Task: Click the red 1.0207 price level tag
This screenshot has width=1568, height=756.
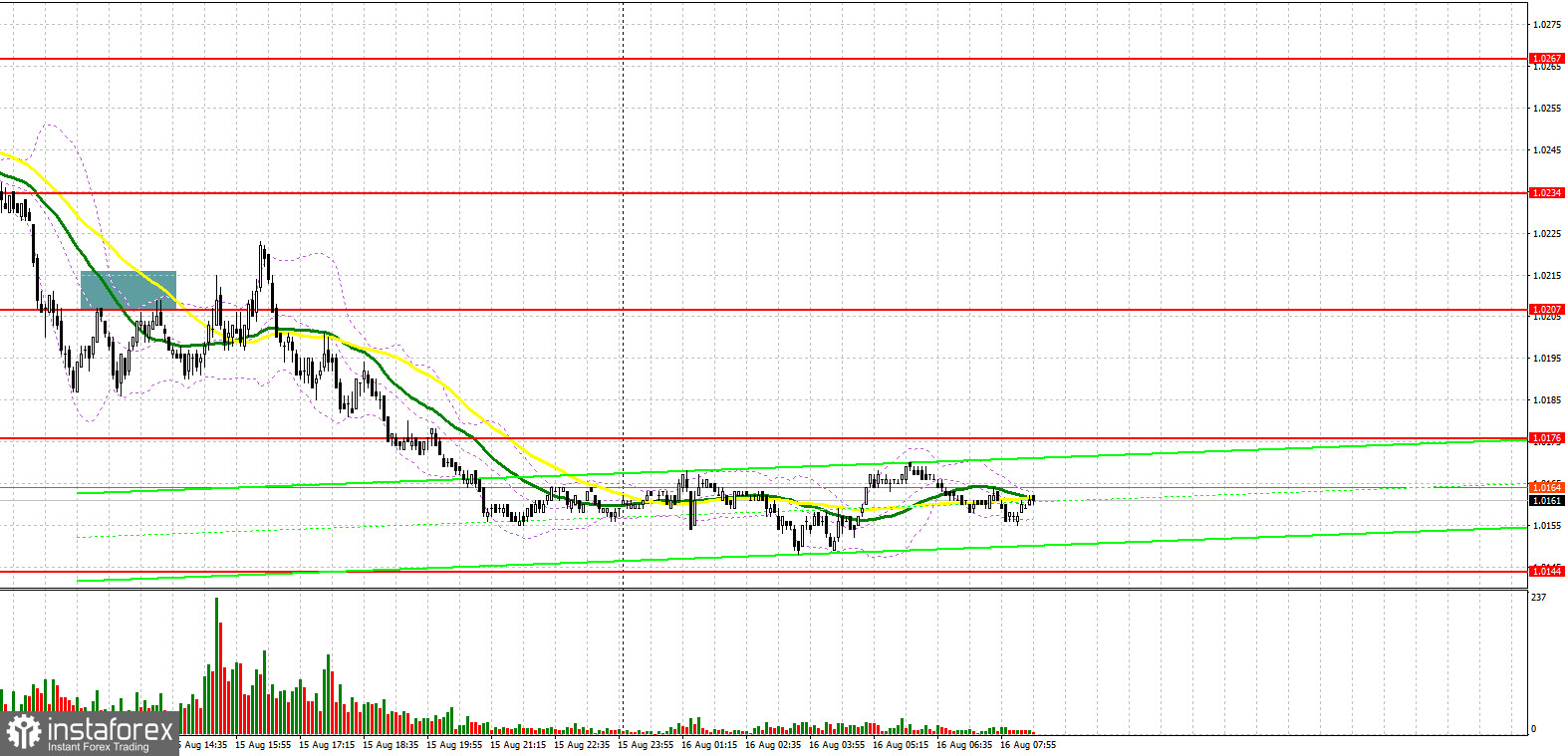Action: tap(1546, 310)
